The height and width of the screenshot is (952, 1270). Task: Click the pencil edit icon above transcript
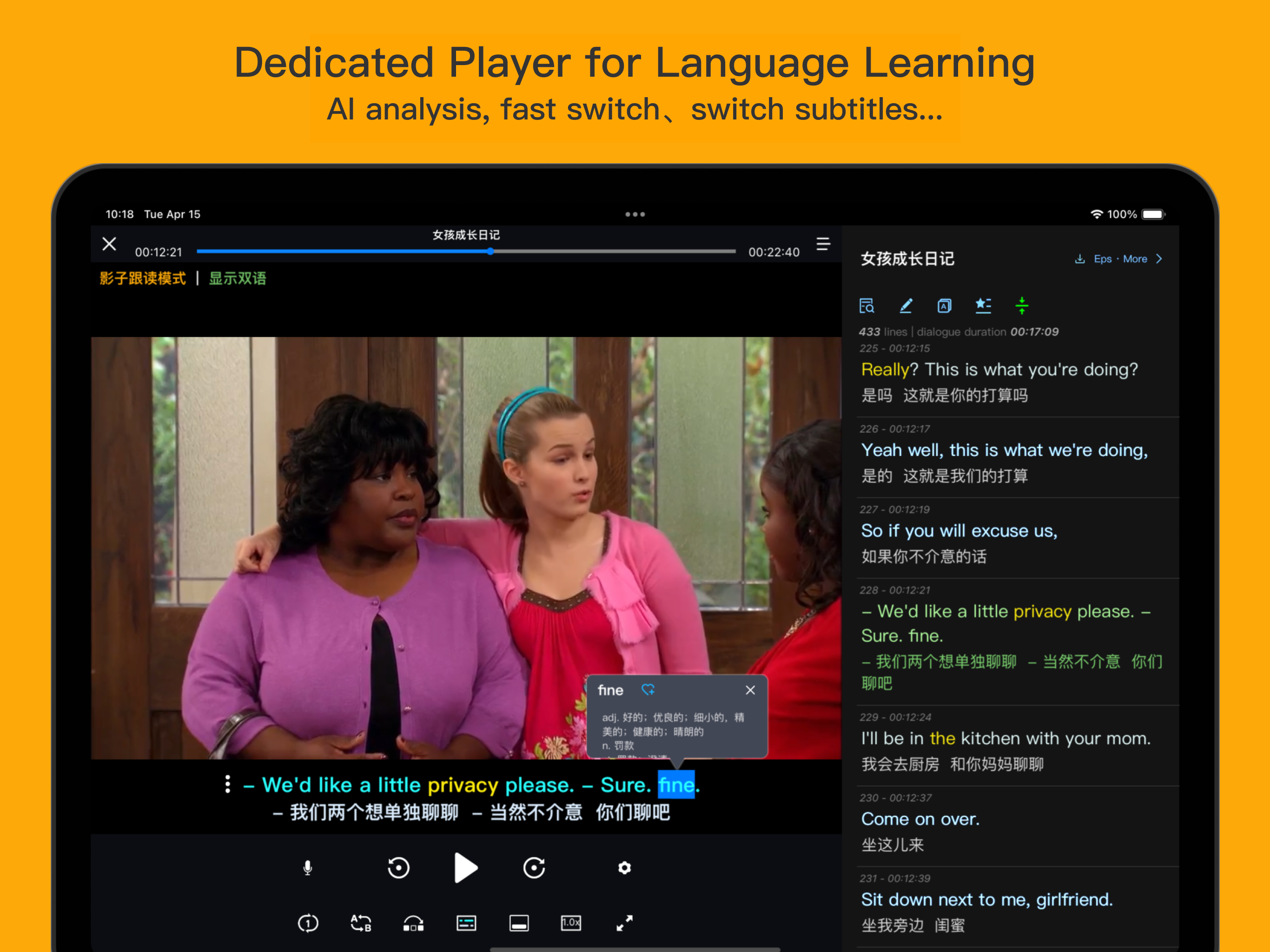pos(906,305)
